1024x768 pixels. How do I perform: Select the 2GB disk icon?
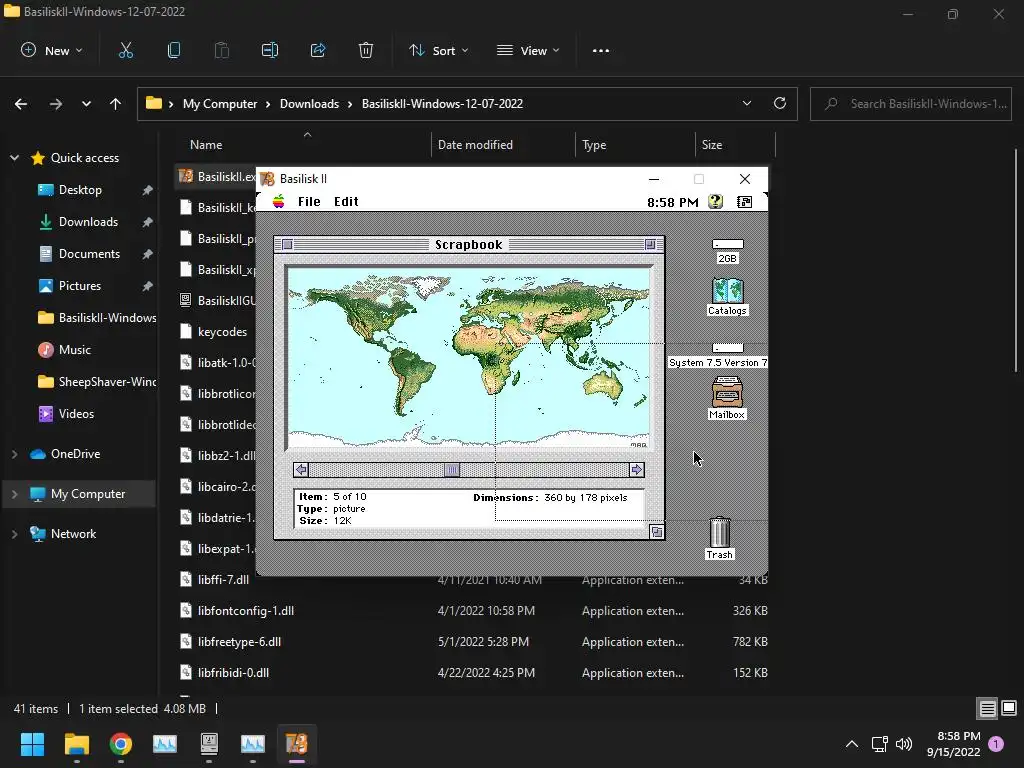tap(727, 245)
